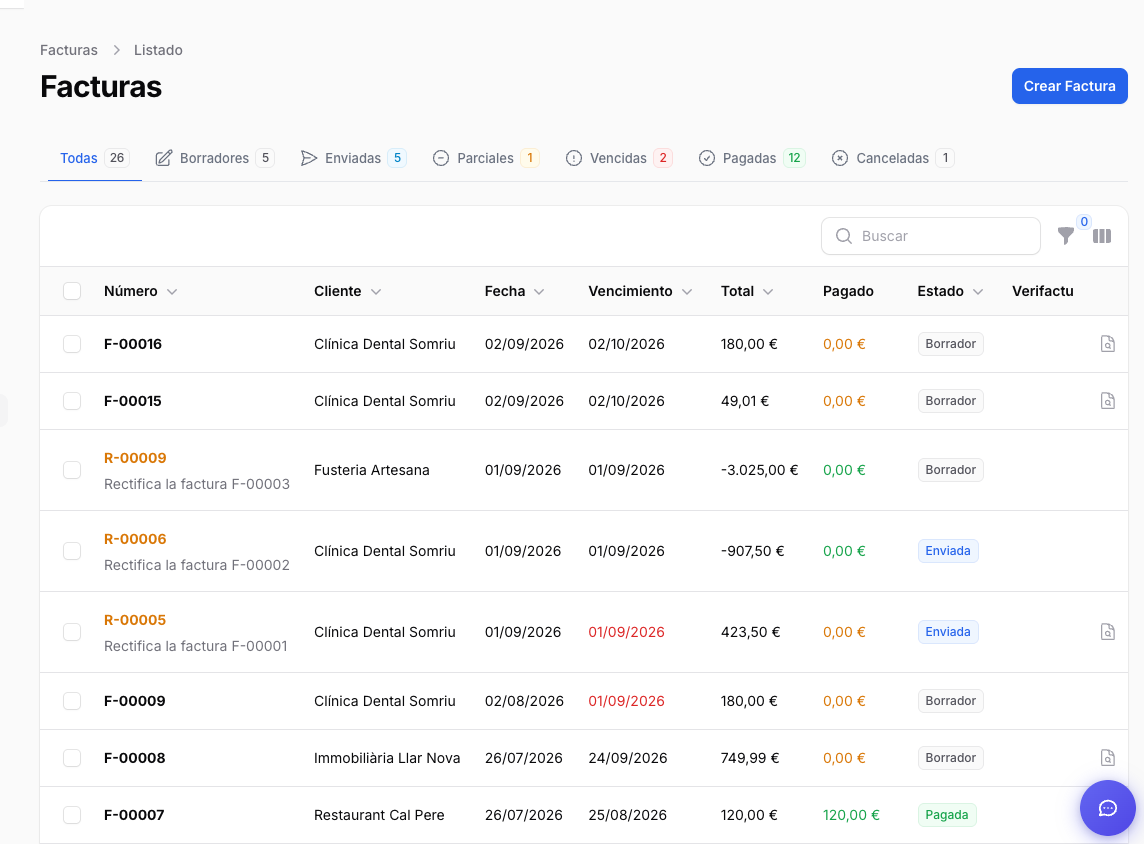Click 'Rectifica la factura F-00002' text
The width and height of the screenshot is (1144, 844).
[x=197, y=565]
